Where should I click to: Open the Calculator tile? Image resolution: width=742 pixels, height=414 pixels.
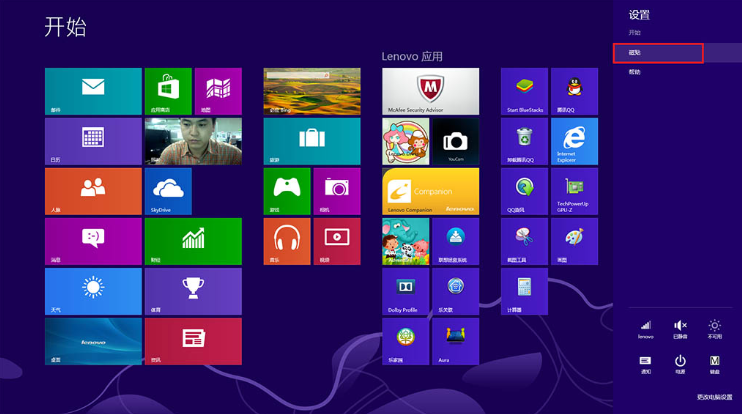tap(524, 291)
